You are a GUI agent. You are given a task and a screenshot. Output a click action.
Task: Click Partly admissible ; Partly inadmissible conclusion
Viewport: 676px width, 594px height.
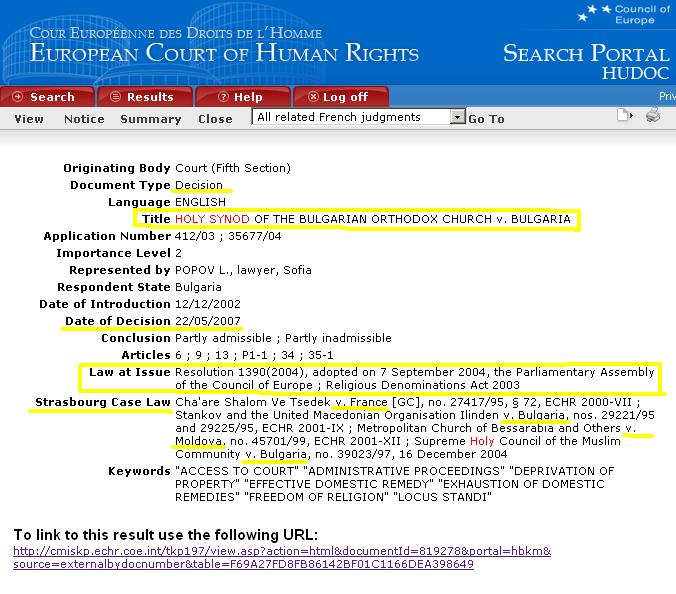pos(283,338)
